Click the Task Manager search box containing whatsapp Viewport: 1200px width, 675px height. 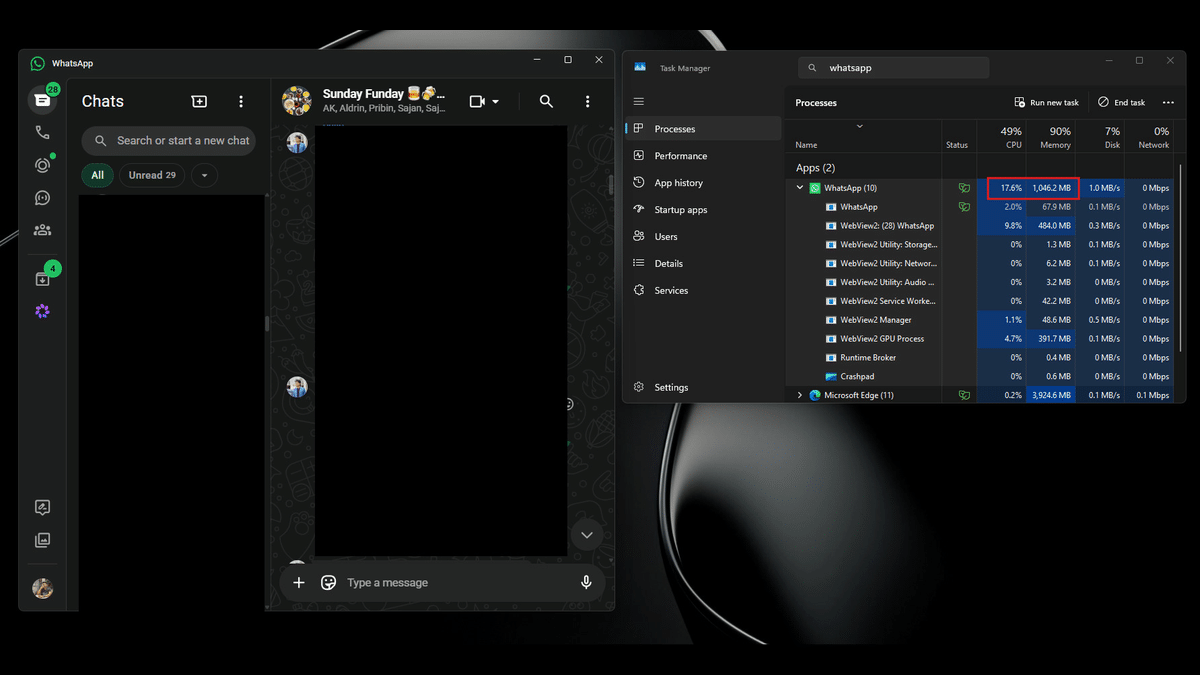(893, 68)
